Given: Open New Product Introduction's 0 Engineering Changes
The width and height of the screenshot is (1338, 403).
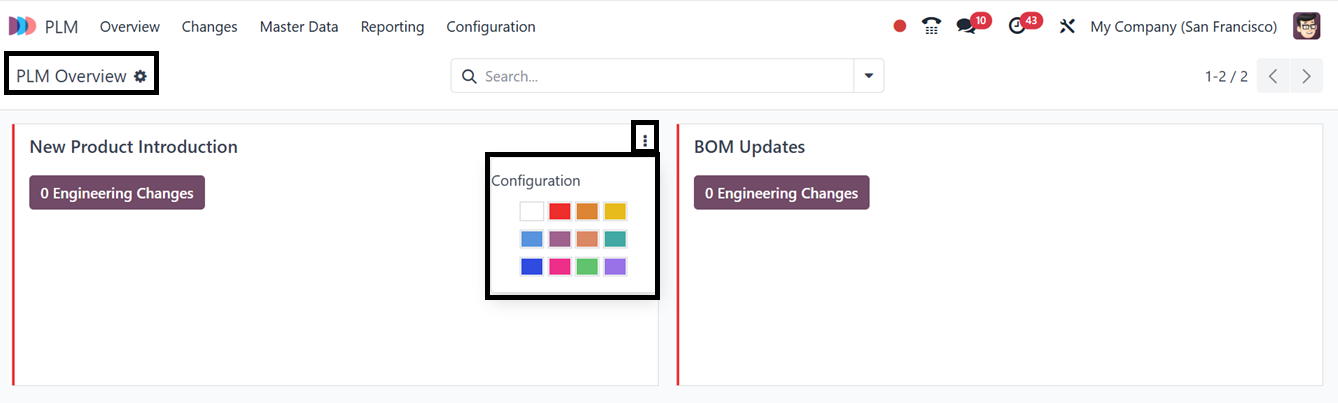Looking at the screenshot, I should click(117, 193).
